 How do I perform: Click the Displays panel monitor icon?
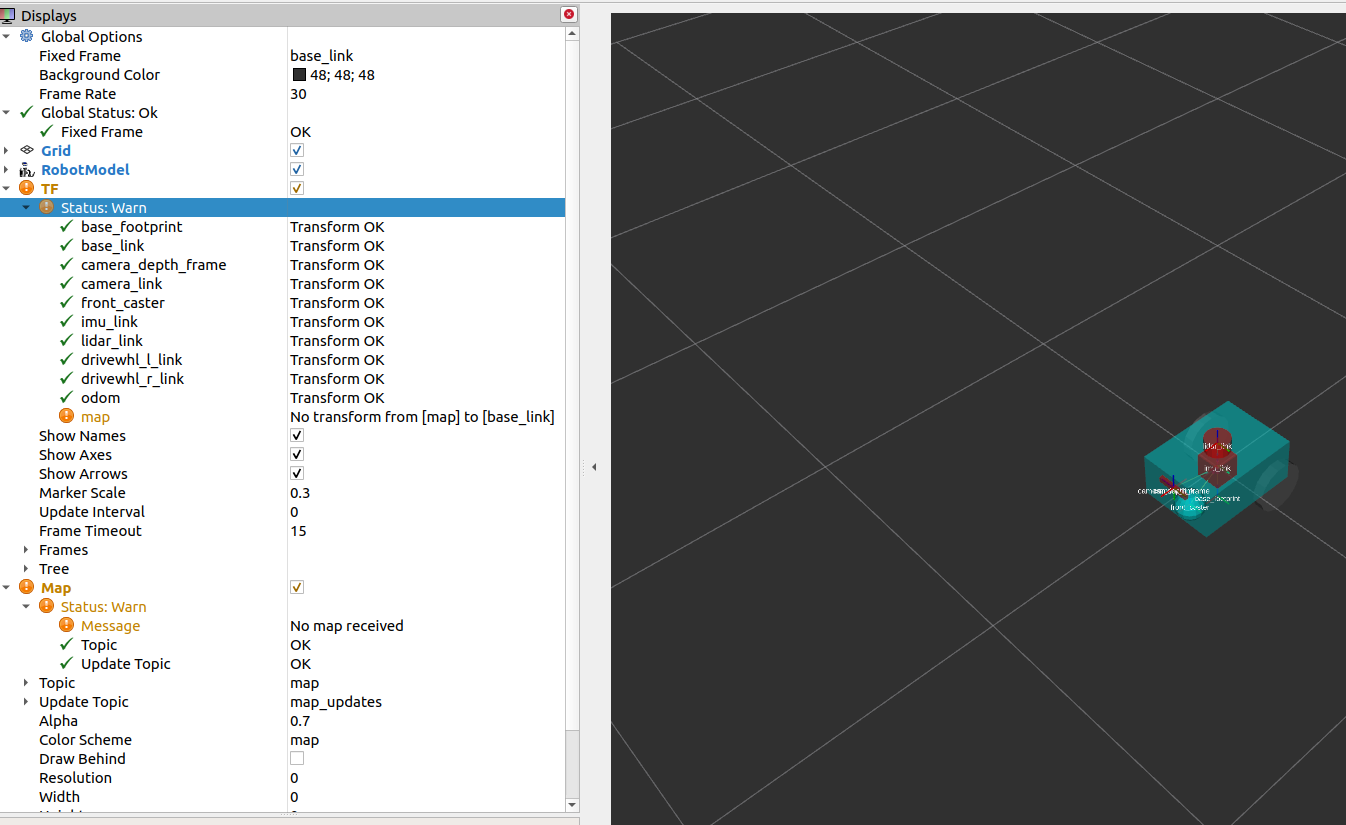tap(8, 15)
